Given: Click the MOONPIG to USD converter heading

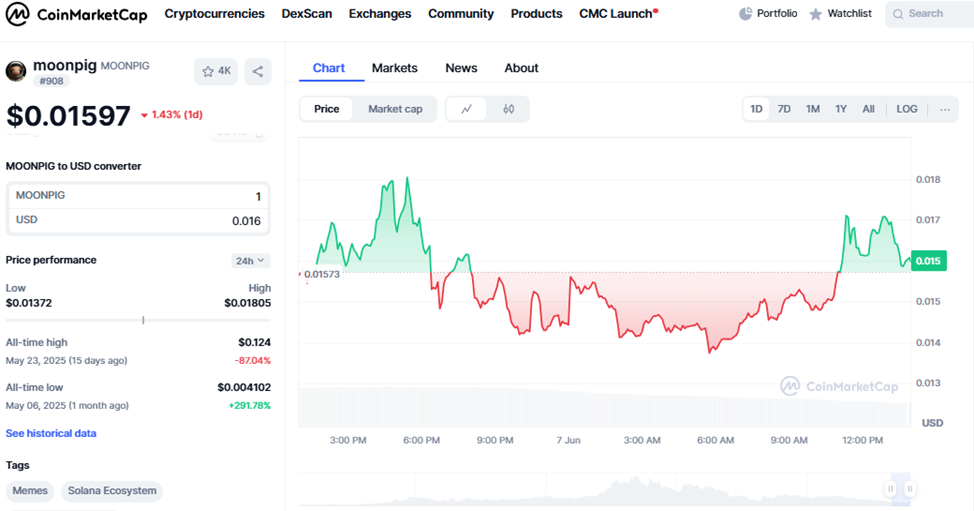Looking at the screenshot, I should point(73,166).
